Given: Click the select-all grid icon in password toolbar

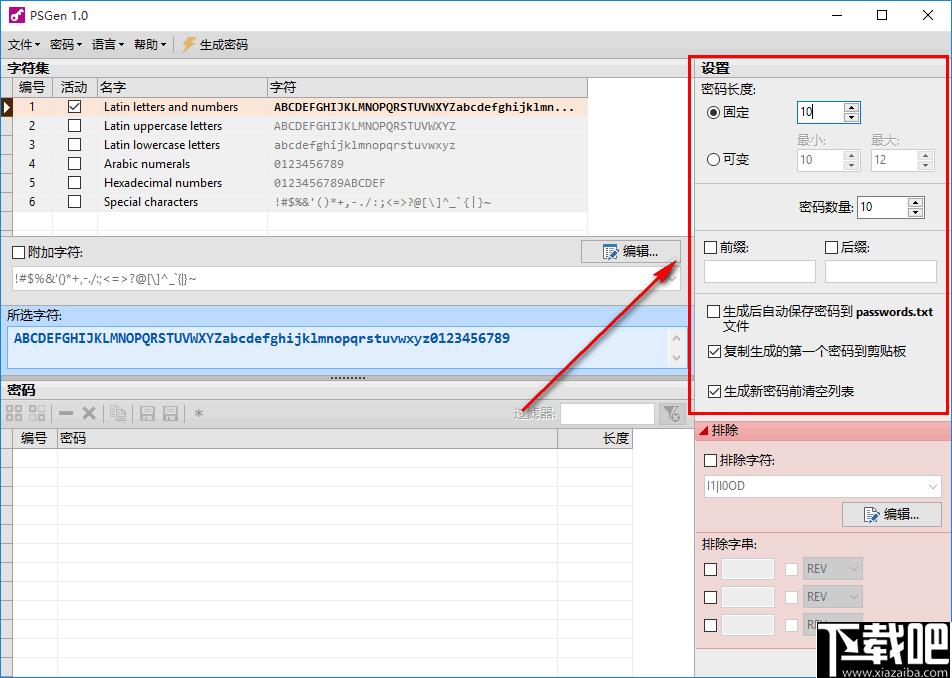Looking at the screenshot, I should [14, 413].
